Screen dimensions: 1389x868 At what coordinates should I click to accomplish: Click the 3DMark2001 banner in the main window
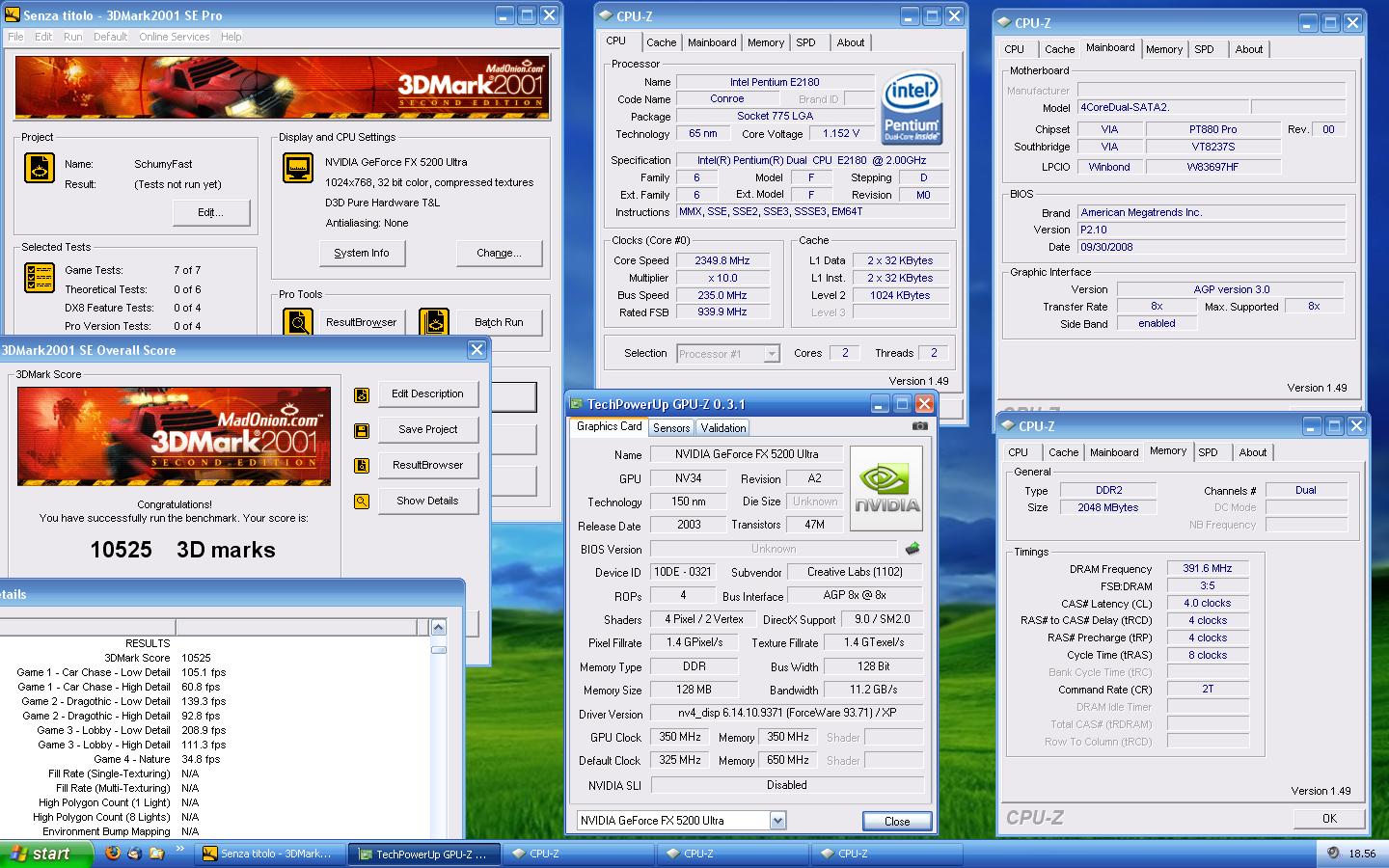pos(282,87)
